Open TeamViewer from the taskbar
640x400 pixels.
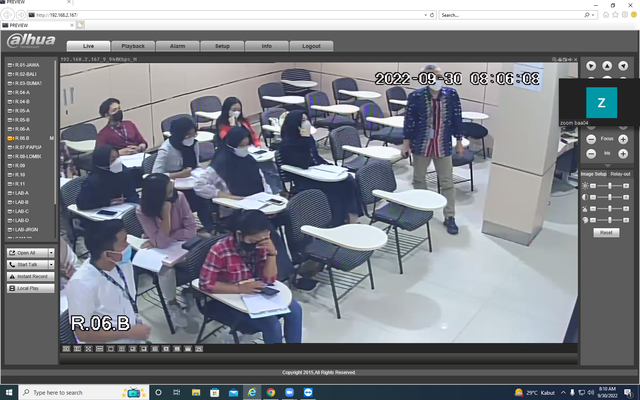click(x=308, y=392)
